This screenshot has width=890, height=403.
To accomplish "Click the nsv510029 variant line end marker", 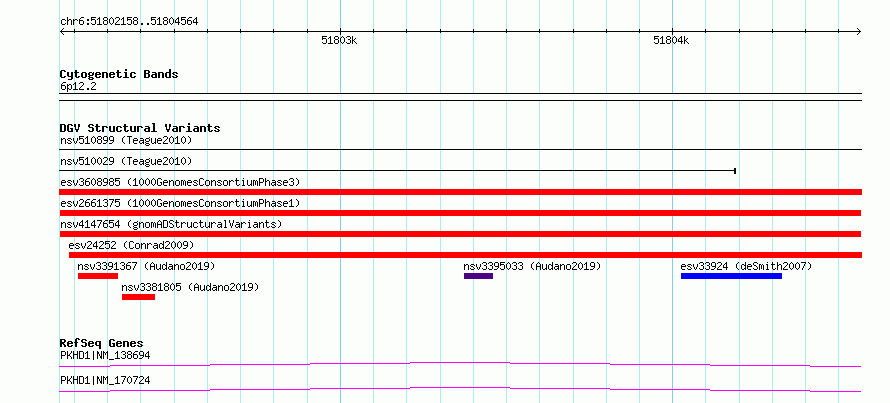I will [735, 170].
